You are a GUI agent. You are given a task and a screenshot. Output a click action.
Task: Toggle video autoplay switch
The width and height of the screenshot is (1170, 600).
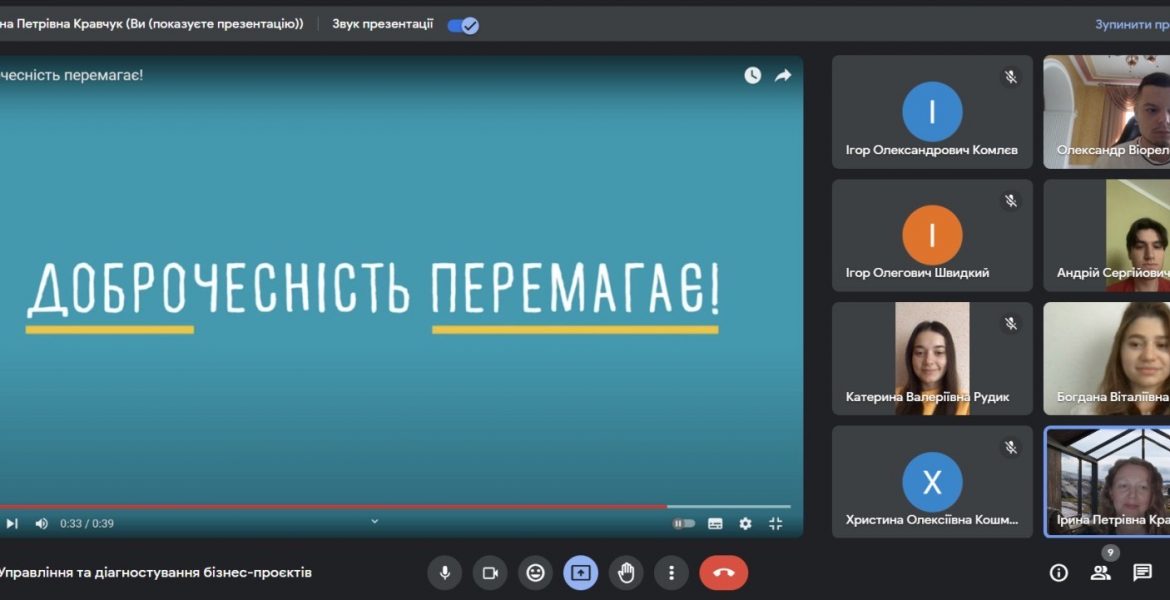click(683, 524)
